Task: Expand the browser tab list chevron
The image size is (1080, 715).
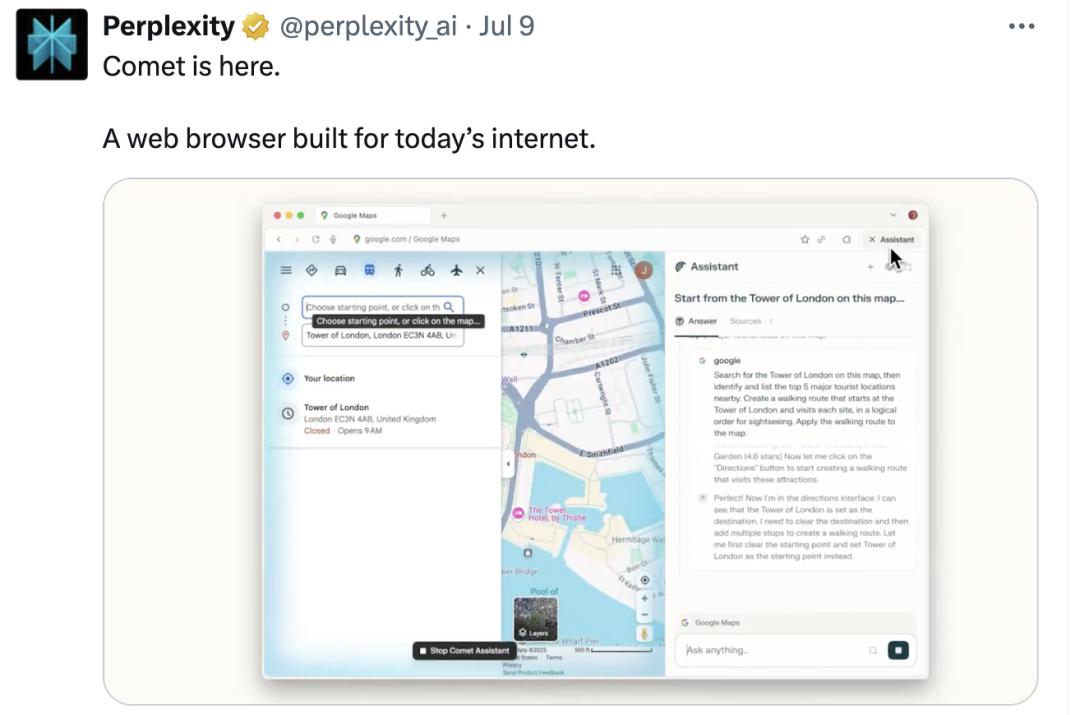Action: click(893, 215)
